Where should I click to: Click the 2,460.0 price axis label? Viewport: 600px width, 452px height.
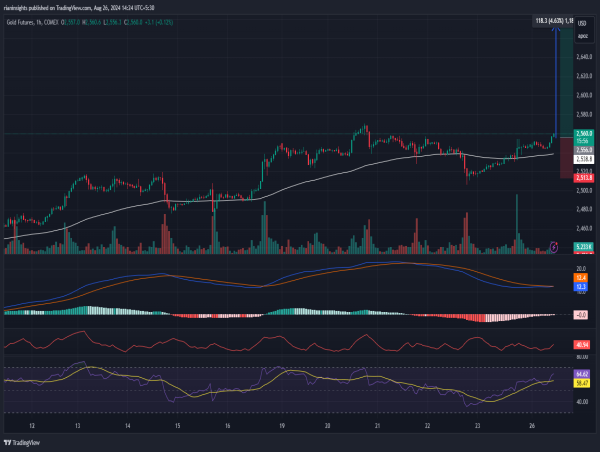(x=584, y=228)
